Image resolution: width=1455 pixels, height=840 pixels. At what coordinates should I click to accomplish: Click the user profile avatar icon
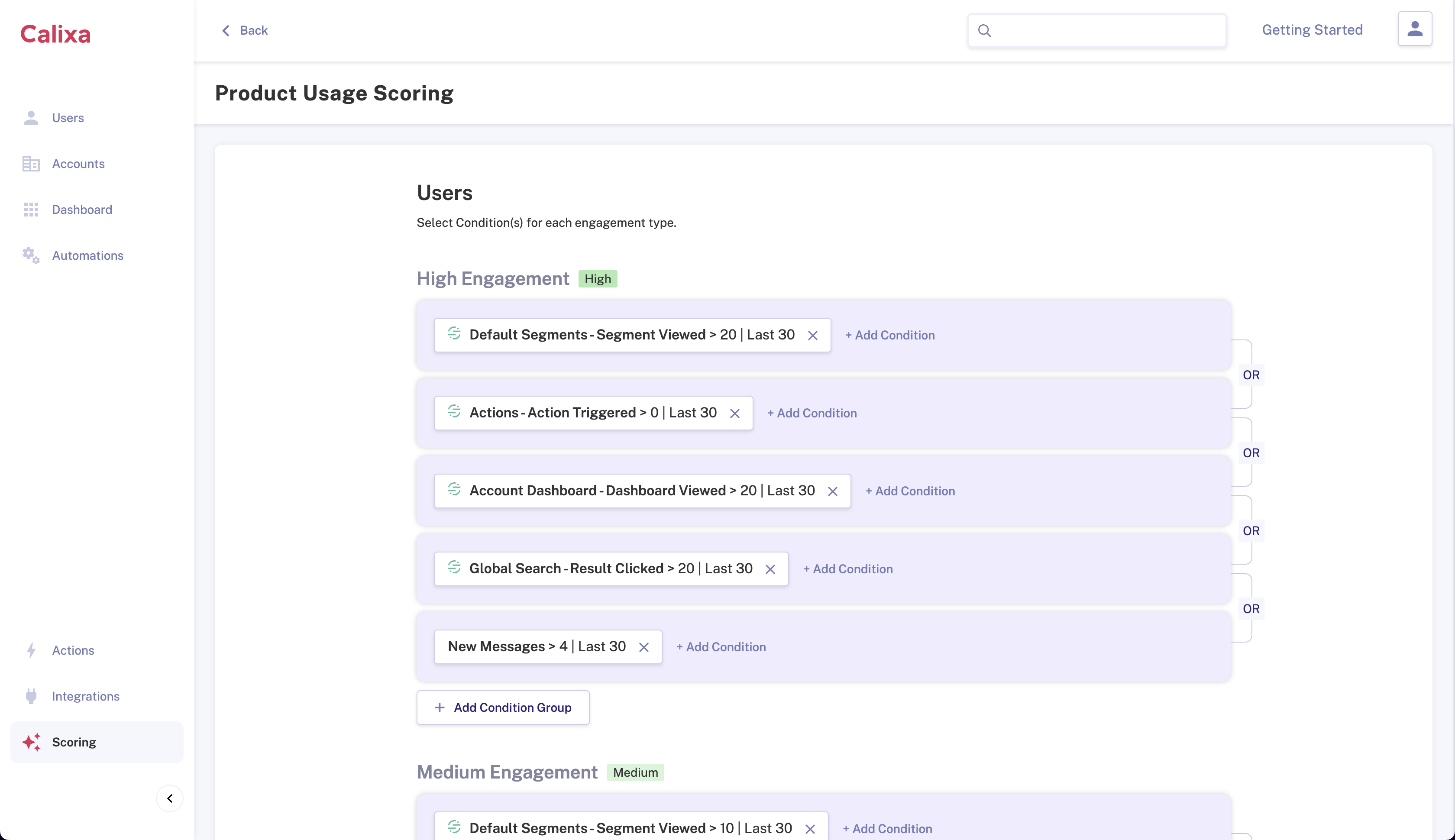[x=1414, y=29]
